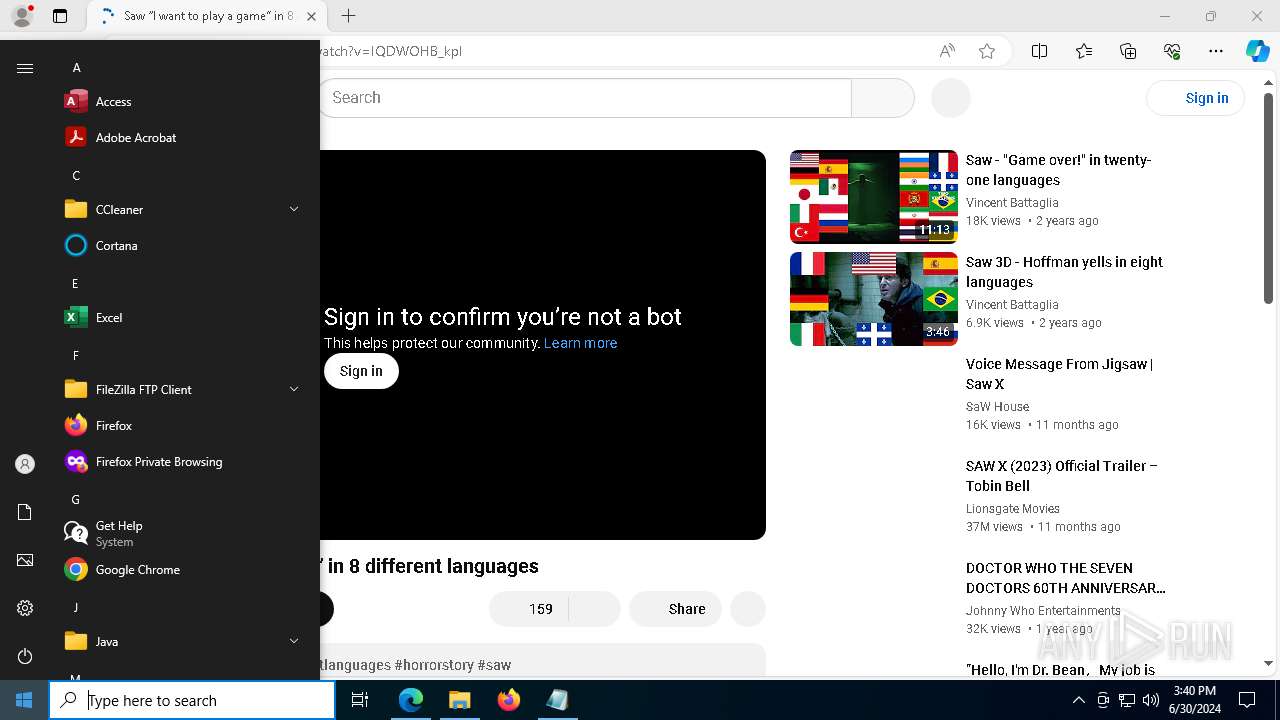Open Saw "Game over!" twenty-one languages thumbnail
1280x720 pixels.
pos(873,197)
